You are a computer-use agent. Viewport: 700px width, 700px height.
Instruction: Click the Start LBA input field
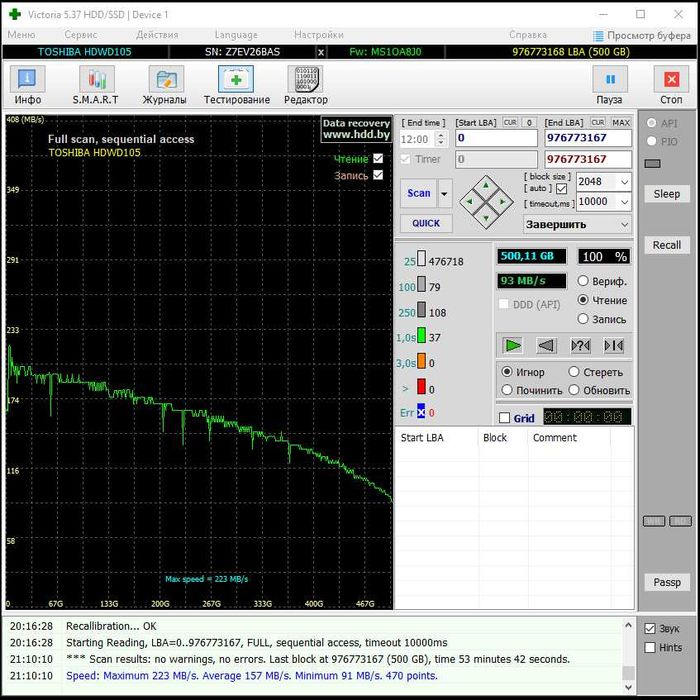[495, 139]
